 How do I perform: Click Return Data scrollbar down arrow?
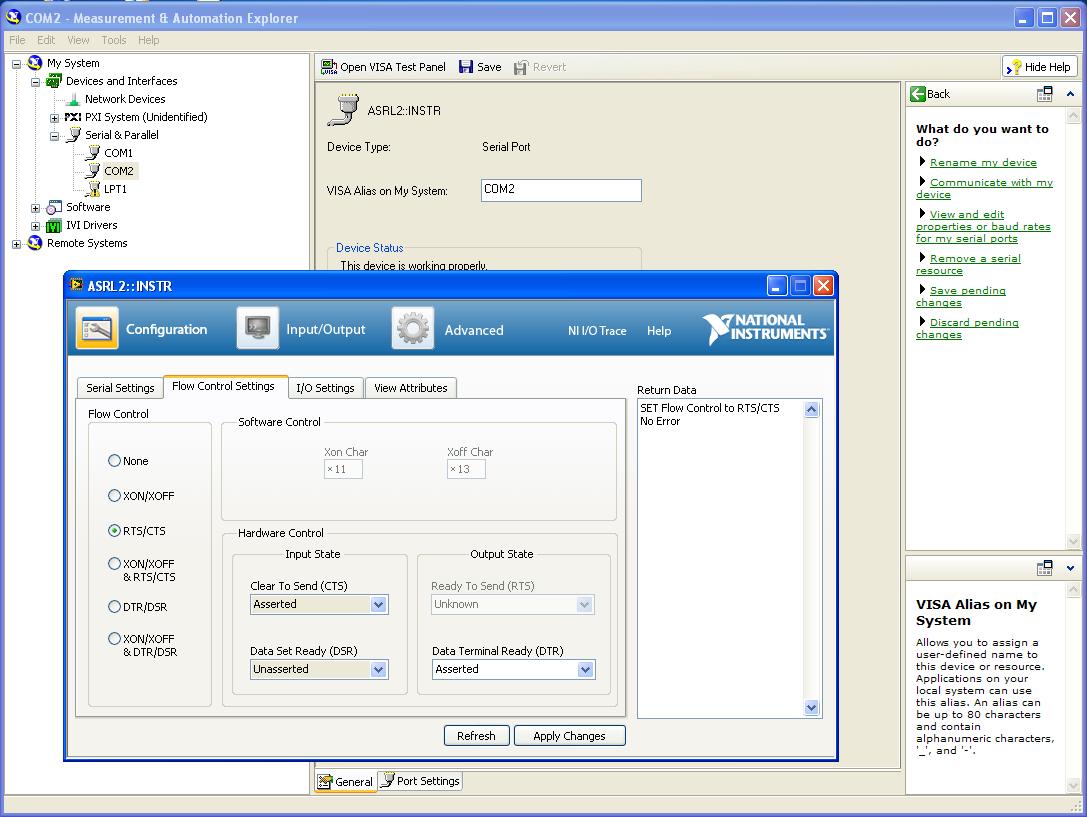click(x=811, y=708)
